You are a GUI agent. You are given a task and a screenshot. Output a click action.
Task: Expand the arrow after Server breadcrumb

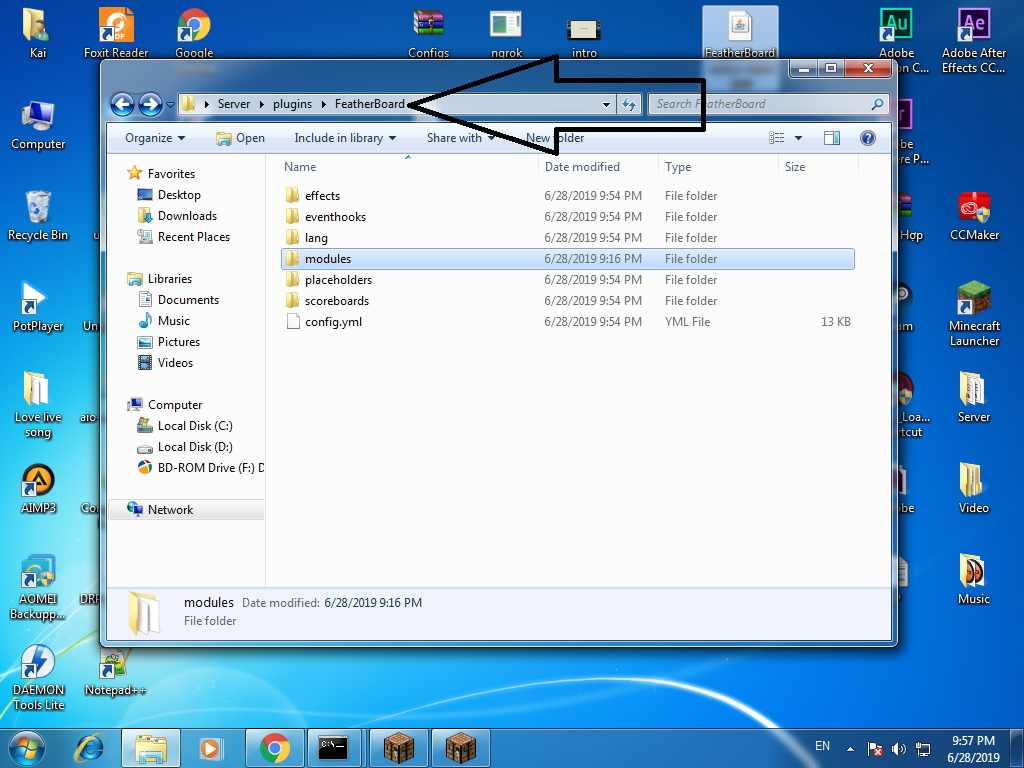262,104
